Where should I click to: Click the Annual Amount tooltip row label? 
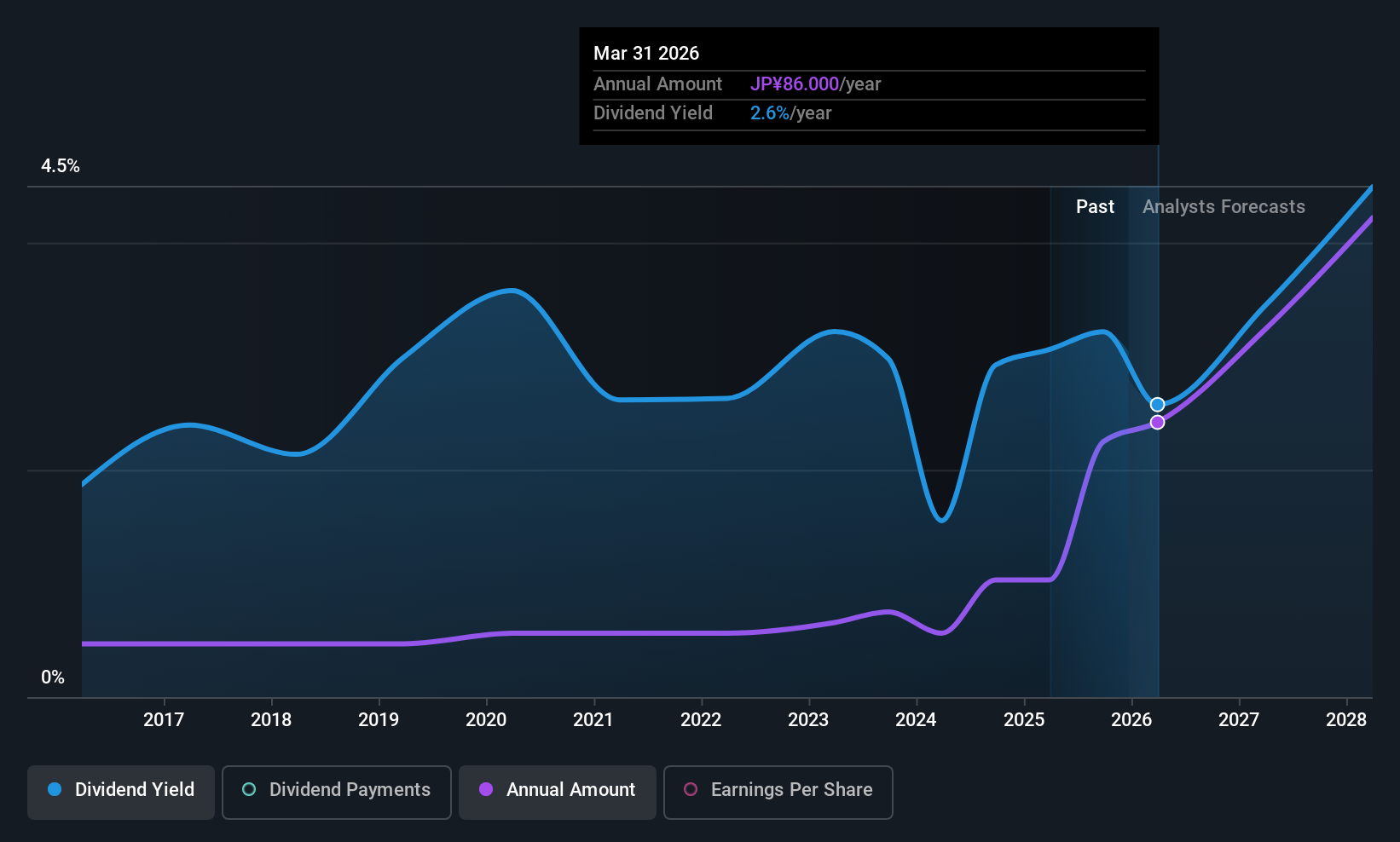tap(657, 84)
